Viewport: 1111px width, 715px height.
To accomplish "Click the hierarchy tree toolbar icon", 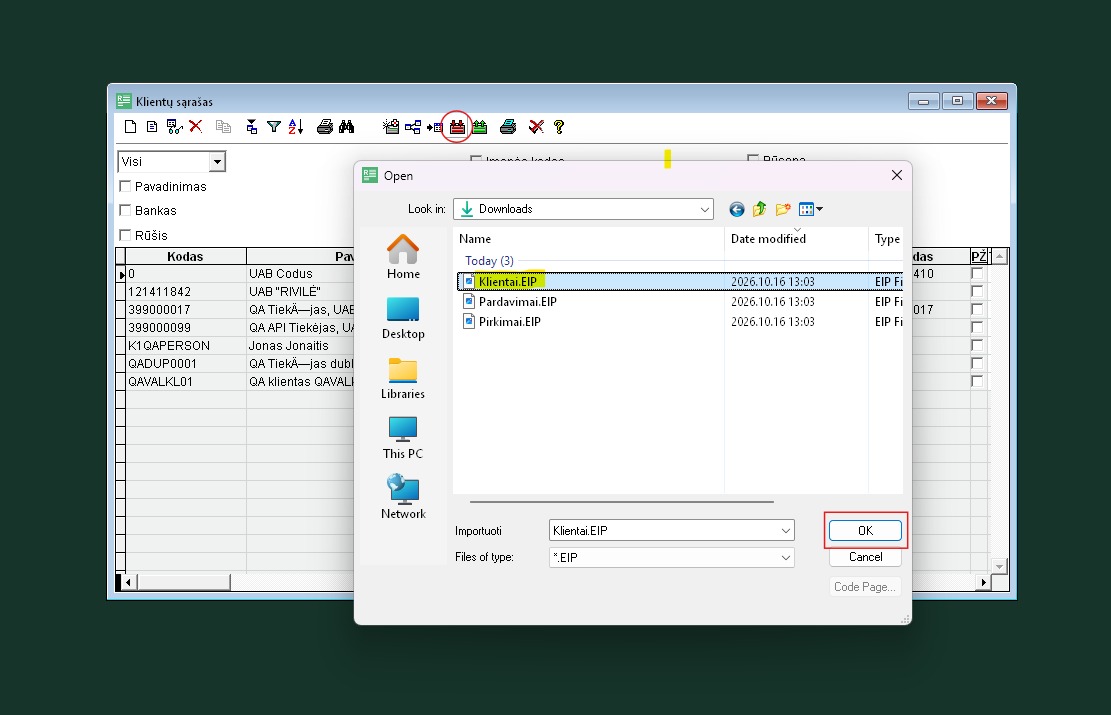I will tap(413, 127).
